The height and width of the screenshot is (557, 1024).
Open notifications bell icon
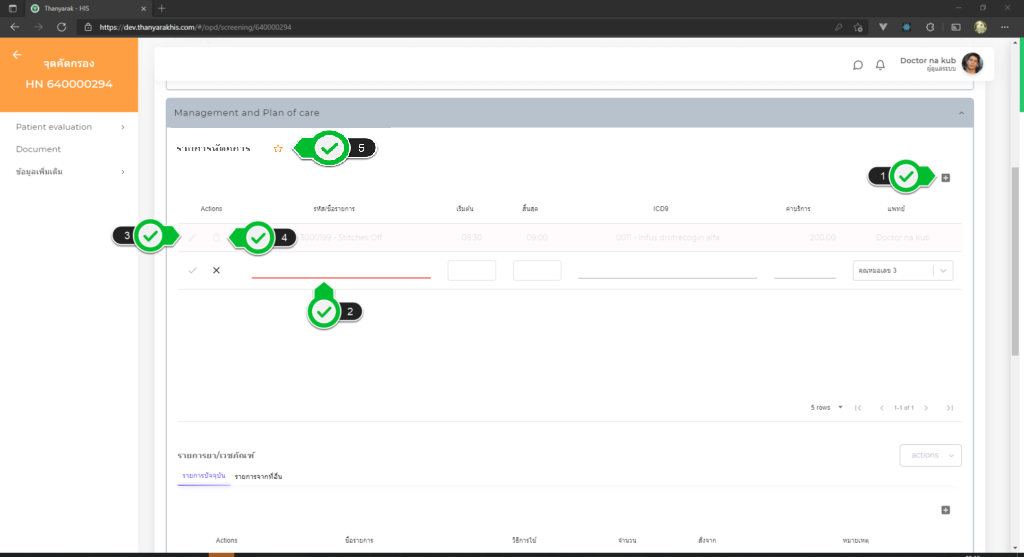[x=880, y=65]
